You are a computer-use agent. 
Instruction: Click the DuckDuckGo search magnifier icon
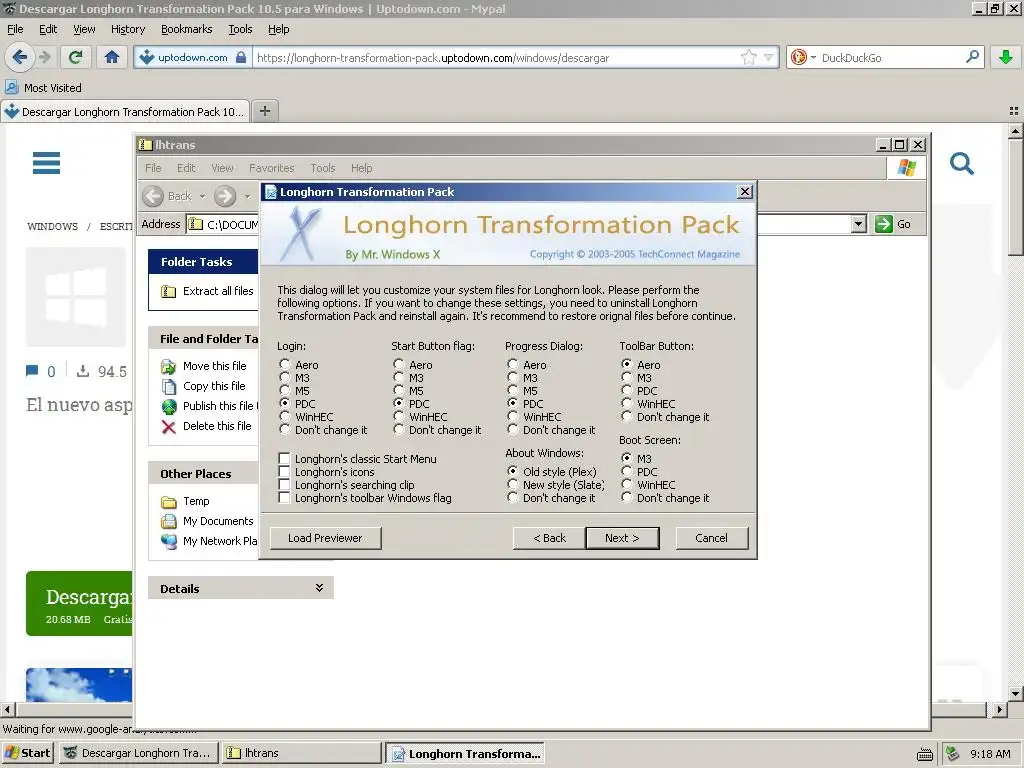[x=972, y=57]
